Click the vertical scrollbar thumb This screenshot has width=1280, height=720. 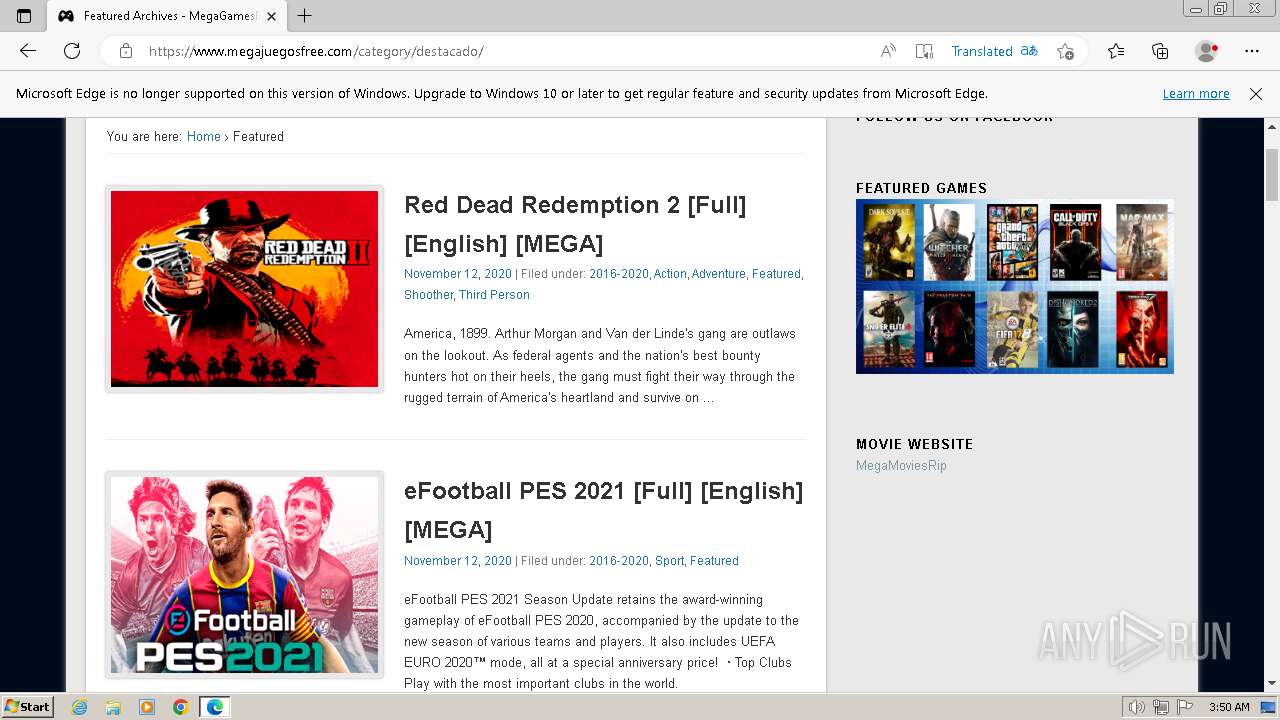1272,175
